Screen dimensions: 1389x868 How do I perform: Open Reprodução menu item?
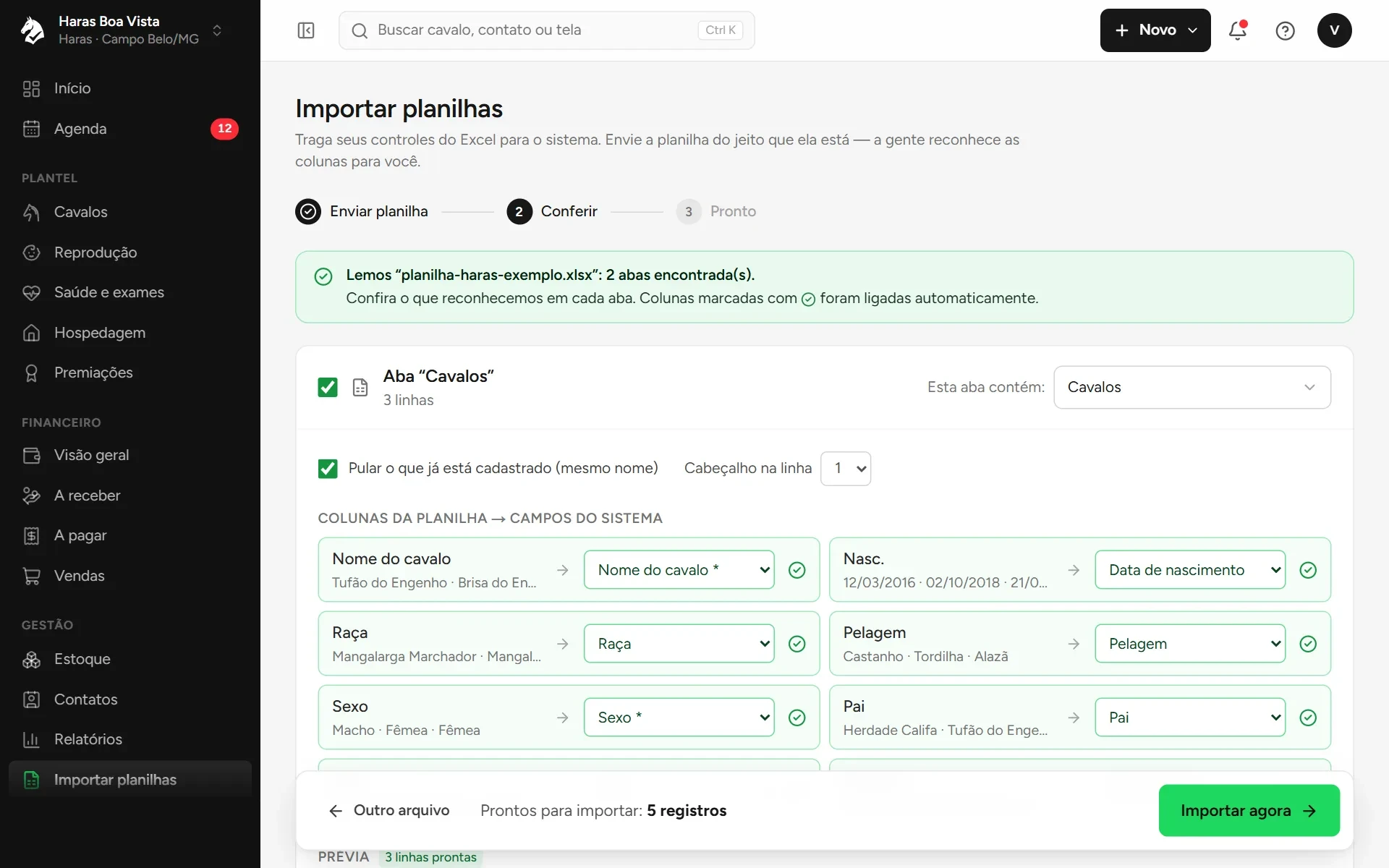[130, 252]
